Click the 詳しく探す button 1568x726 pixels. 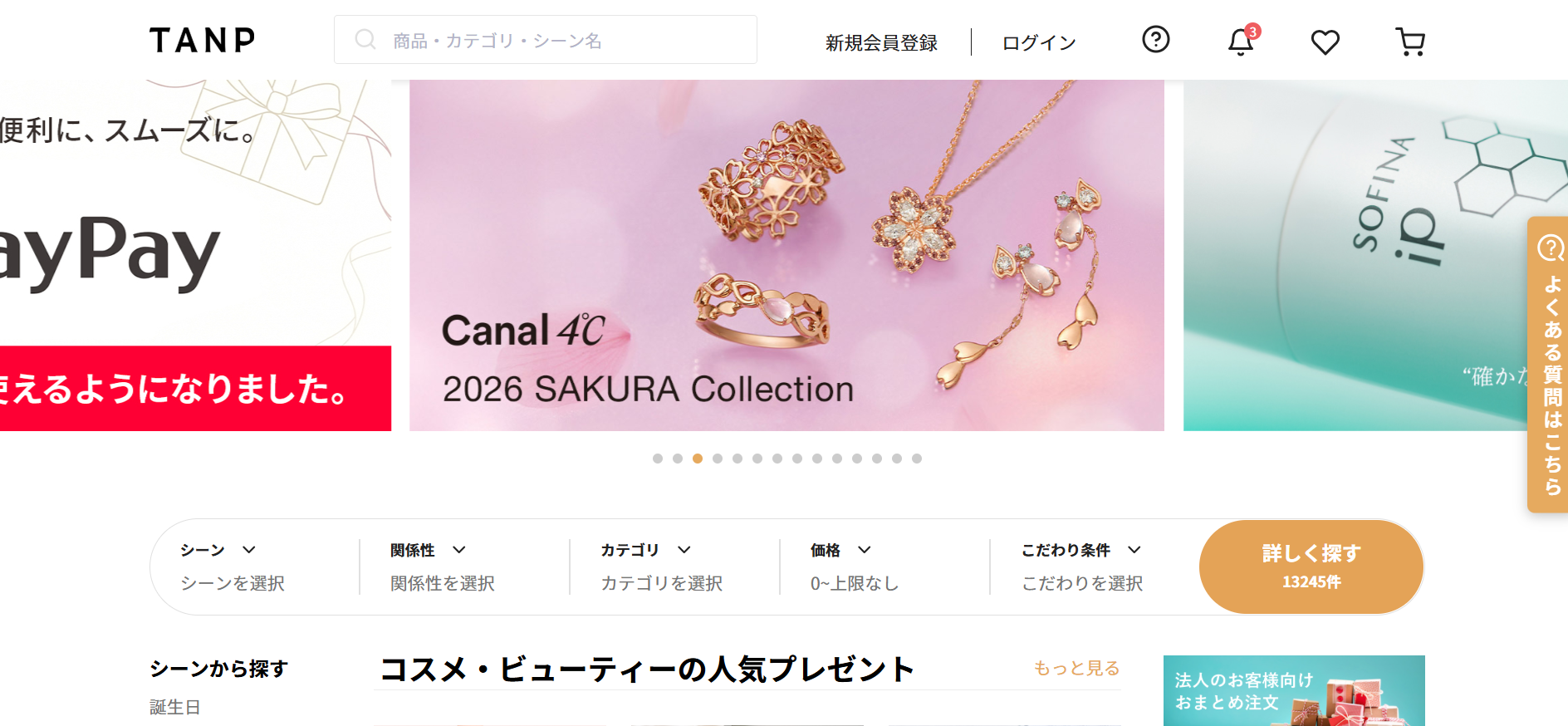(1311, 567)
